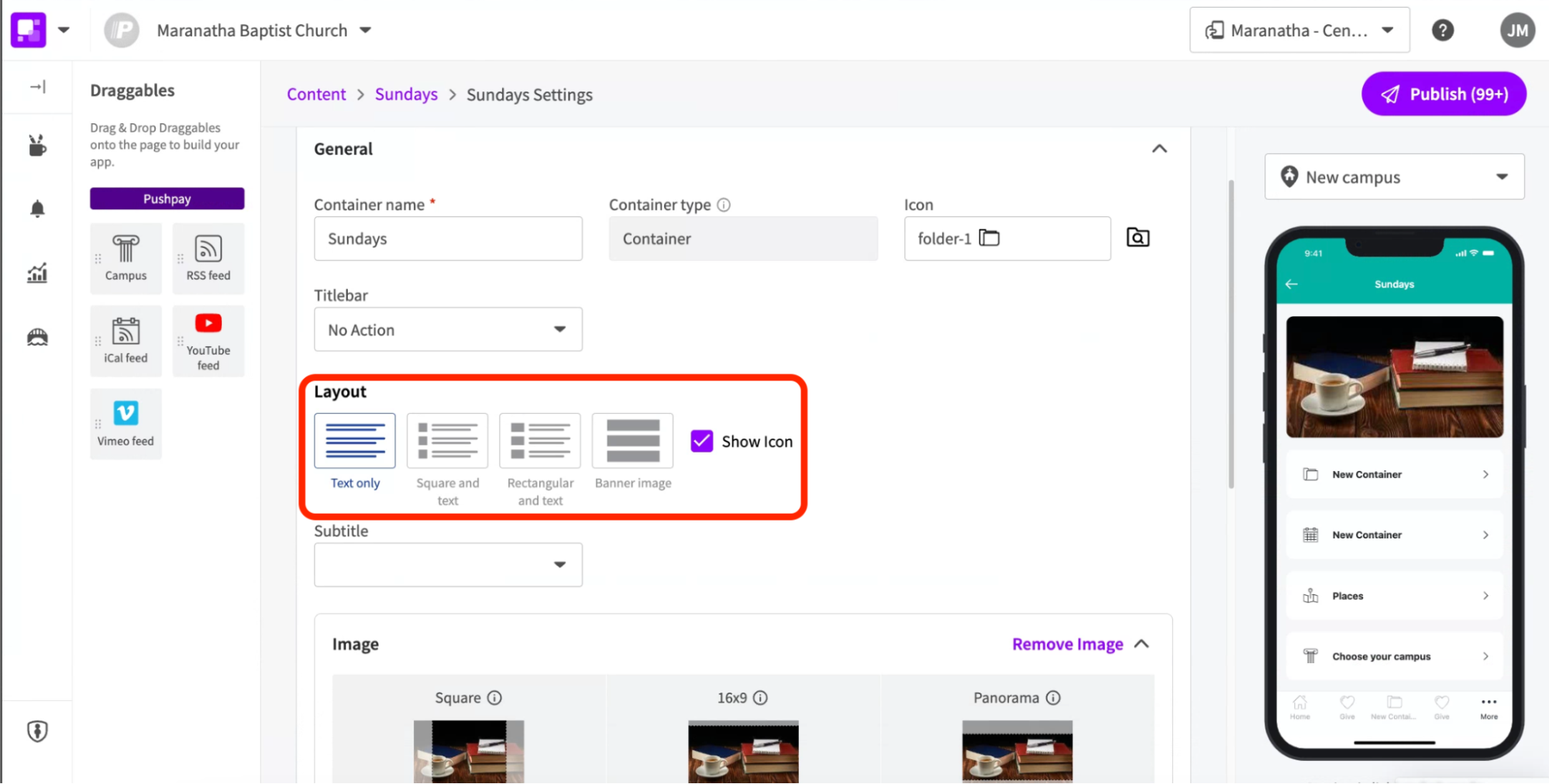Click the Publish button
The height and width of the screenshot is (784, 1549).
pos(1443,93)
